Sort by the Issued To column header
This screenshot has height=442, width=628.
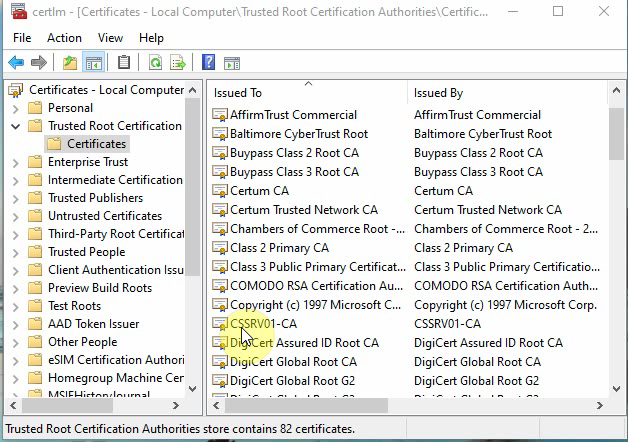click(238, 93)
